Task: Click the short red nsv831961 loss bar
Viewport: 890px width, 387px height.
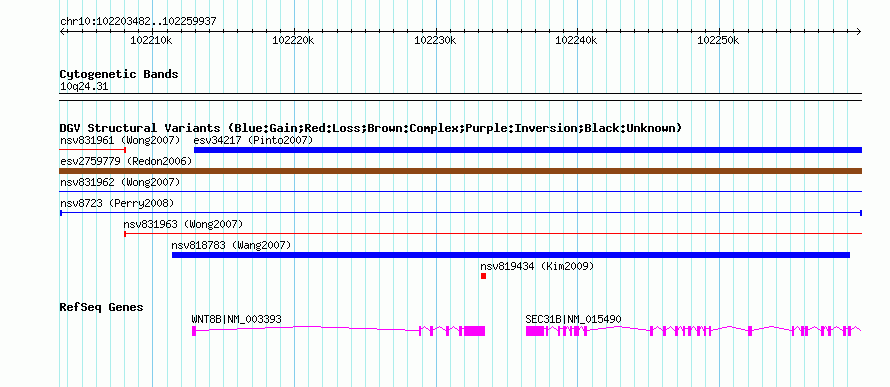Action: point(92,150)
